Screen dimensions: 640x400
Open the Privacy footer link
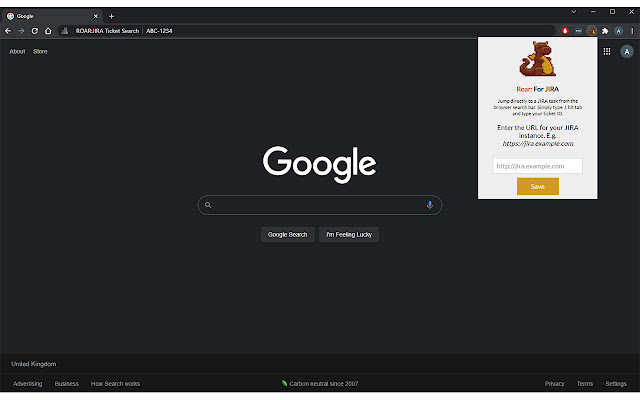click(x=554, y=384)
